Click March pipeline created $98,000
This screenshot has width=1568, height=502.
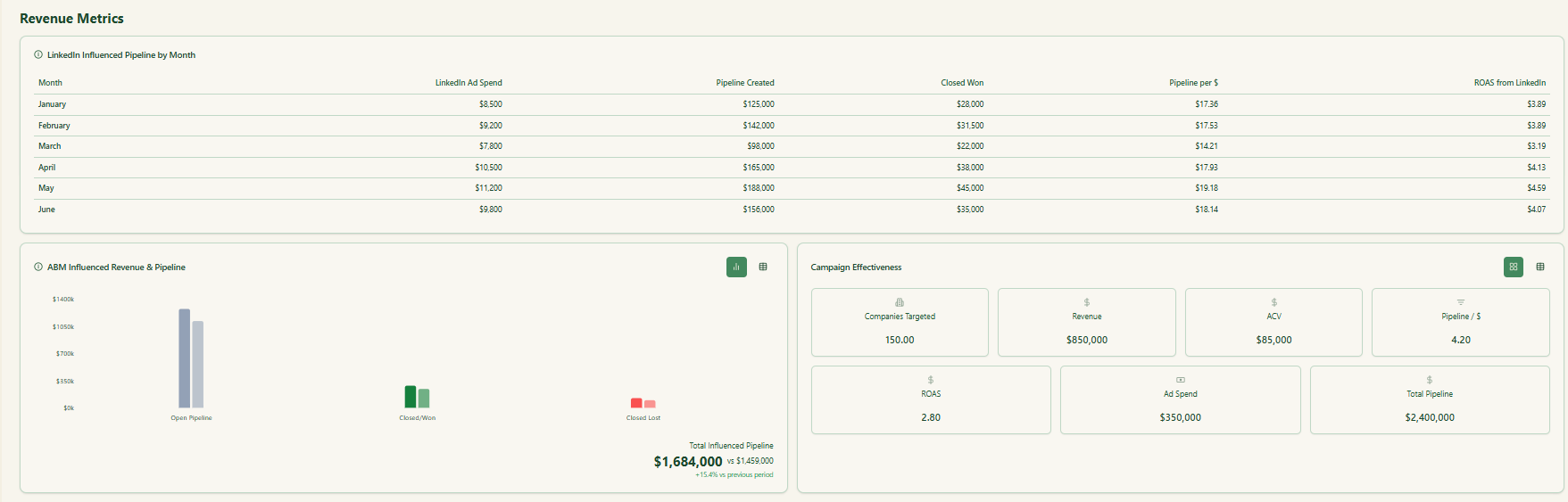coord(760,146)
